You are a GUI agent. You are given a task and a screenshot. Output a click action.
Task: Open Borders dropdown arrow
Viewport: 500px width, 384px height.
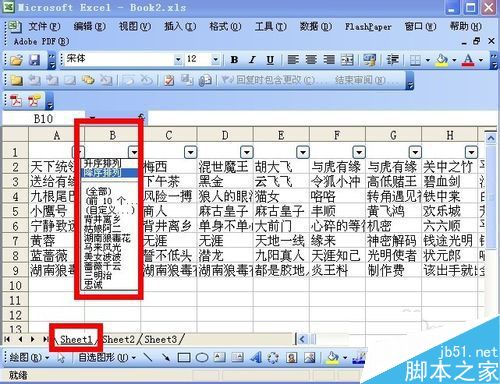tap(427, 60)
